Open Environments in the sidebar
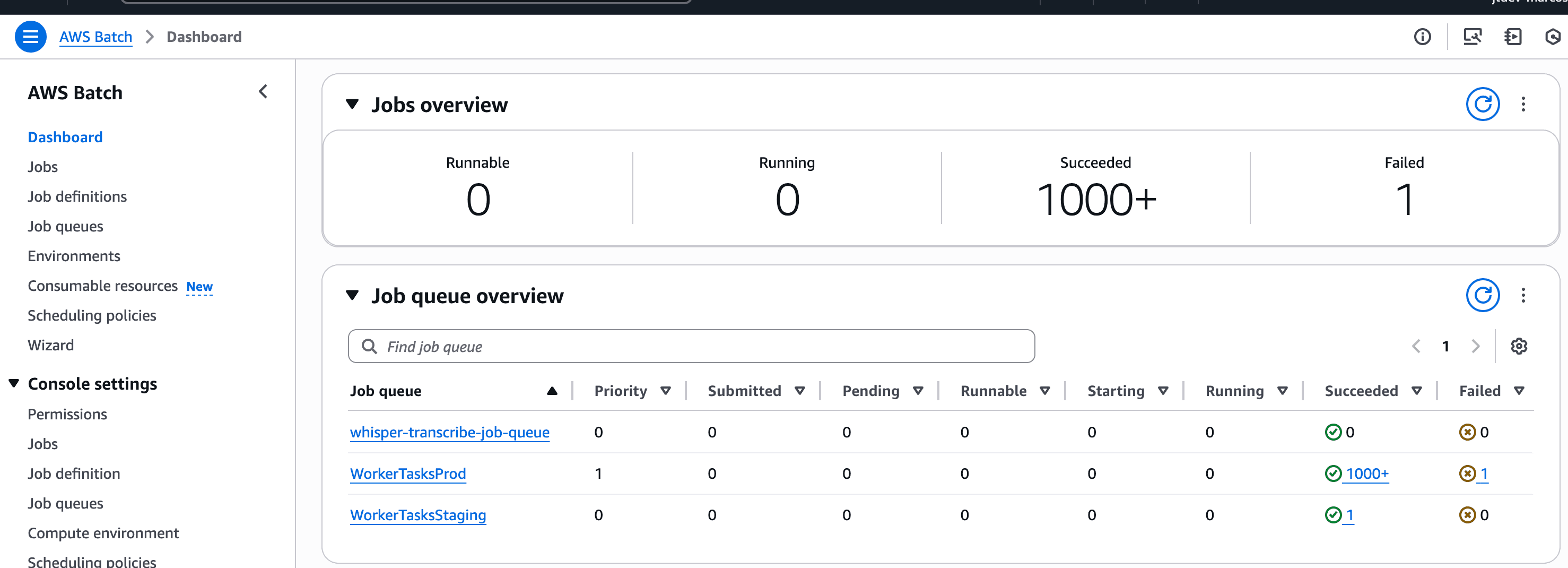 (x=74, y=256)
